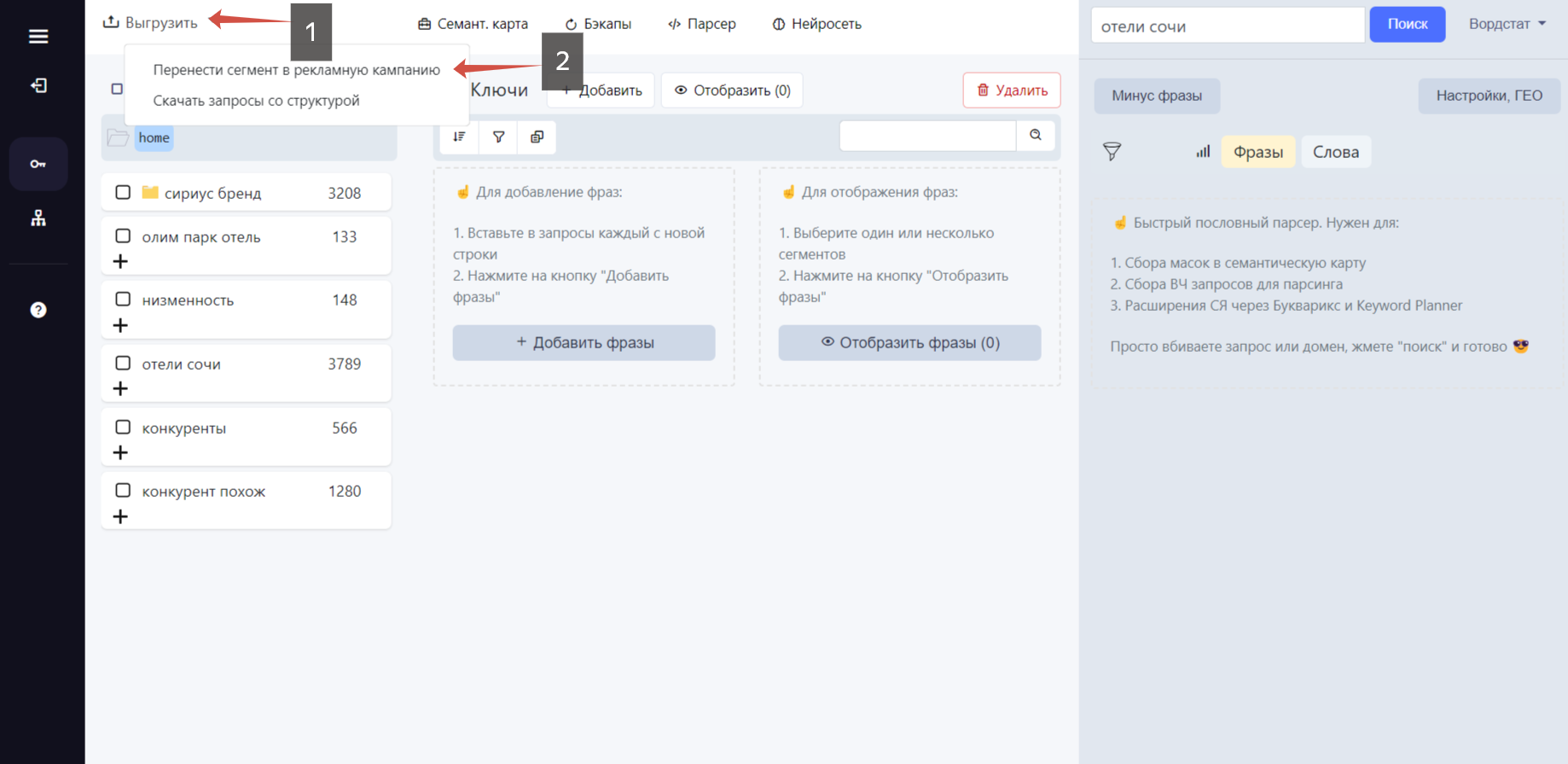Click the blue Поиск button
Image resolution: width=1568 pixels, height=764 pixels.
click(1408, 24)
